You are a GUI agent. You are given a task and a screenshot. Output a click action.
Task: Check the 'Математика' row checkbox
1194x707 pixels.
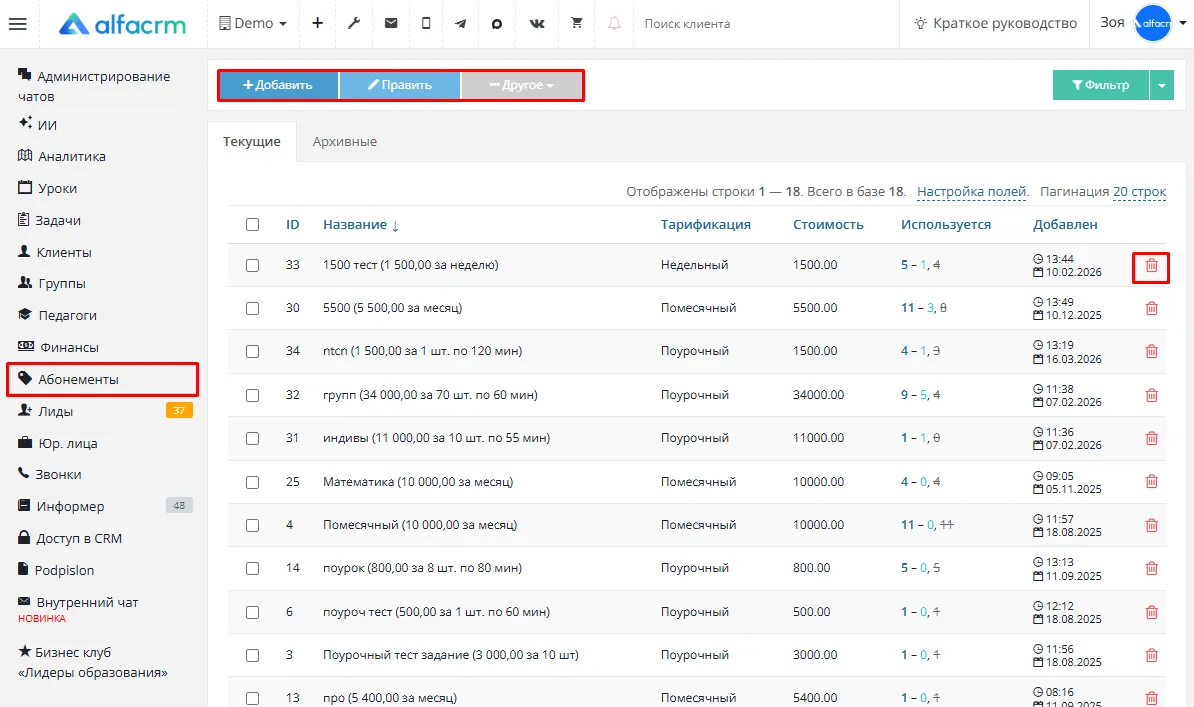pos(253,482)
